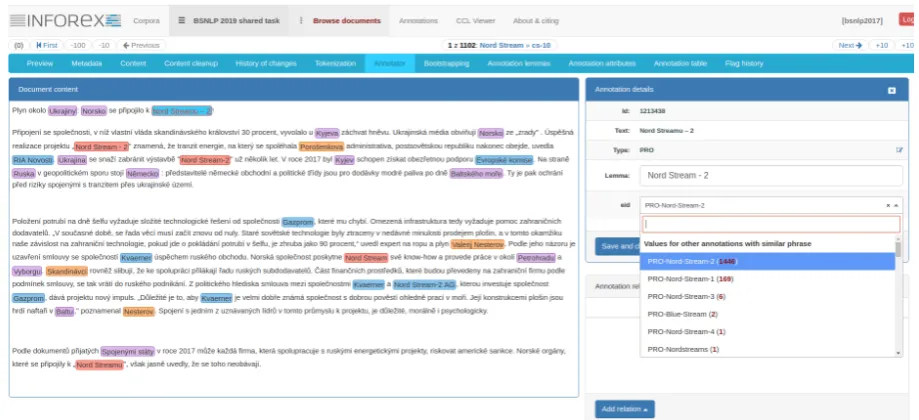Click into the Lemma input field

coord(771,175)
